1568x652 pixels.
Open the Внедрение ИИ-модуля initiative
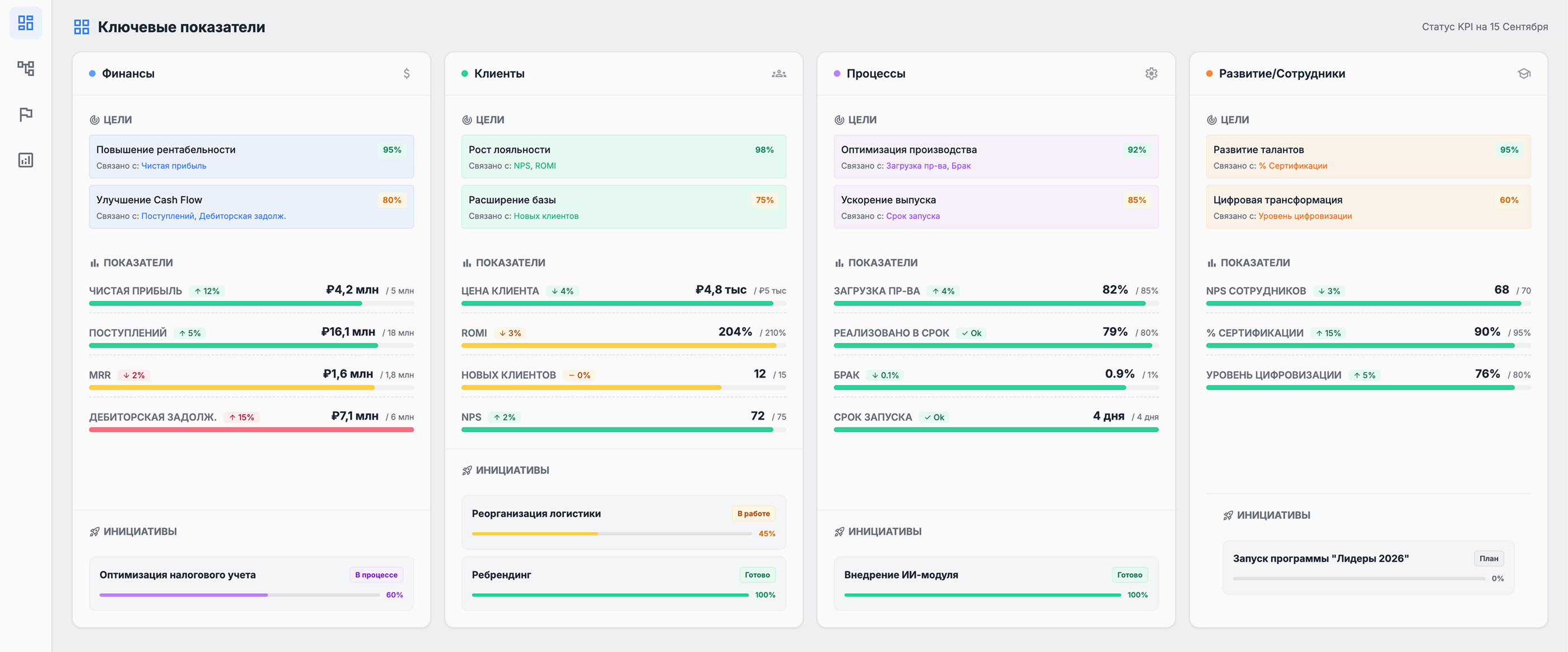(996, 584)
